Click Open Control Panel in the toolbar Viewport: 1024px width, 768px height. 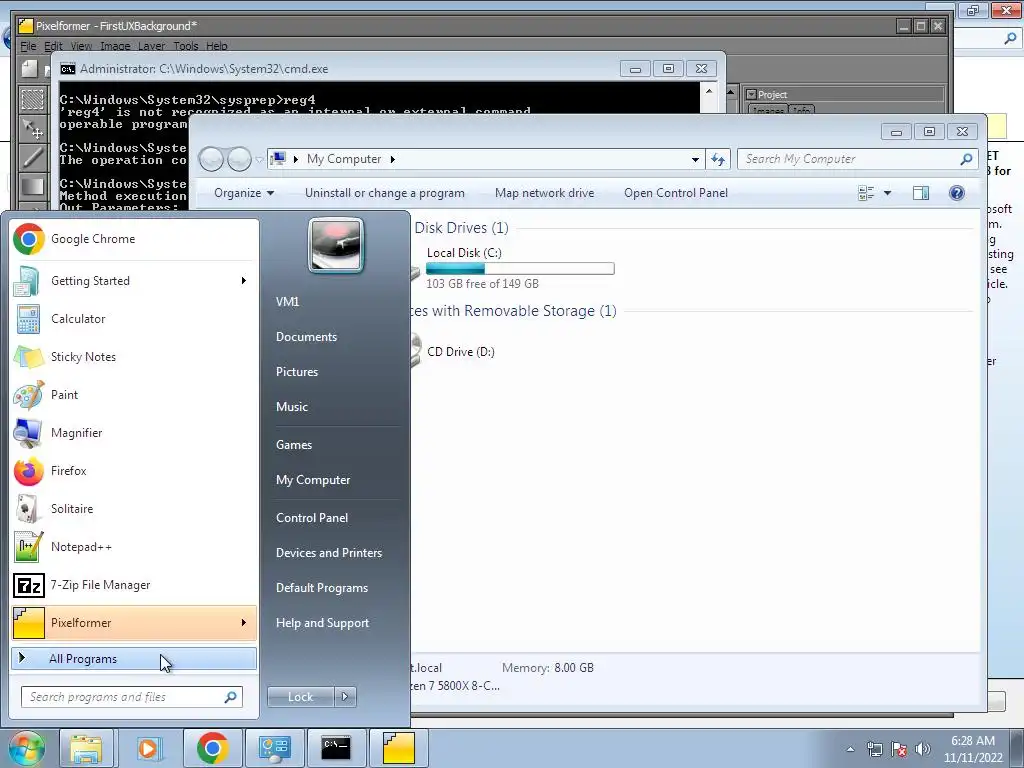tap(676, 193)
